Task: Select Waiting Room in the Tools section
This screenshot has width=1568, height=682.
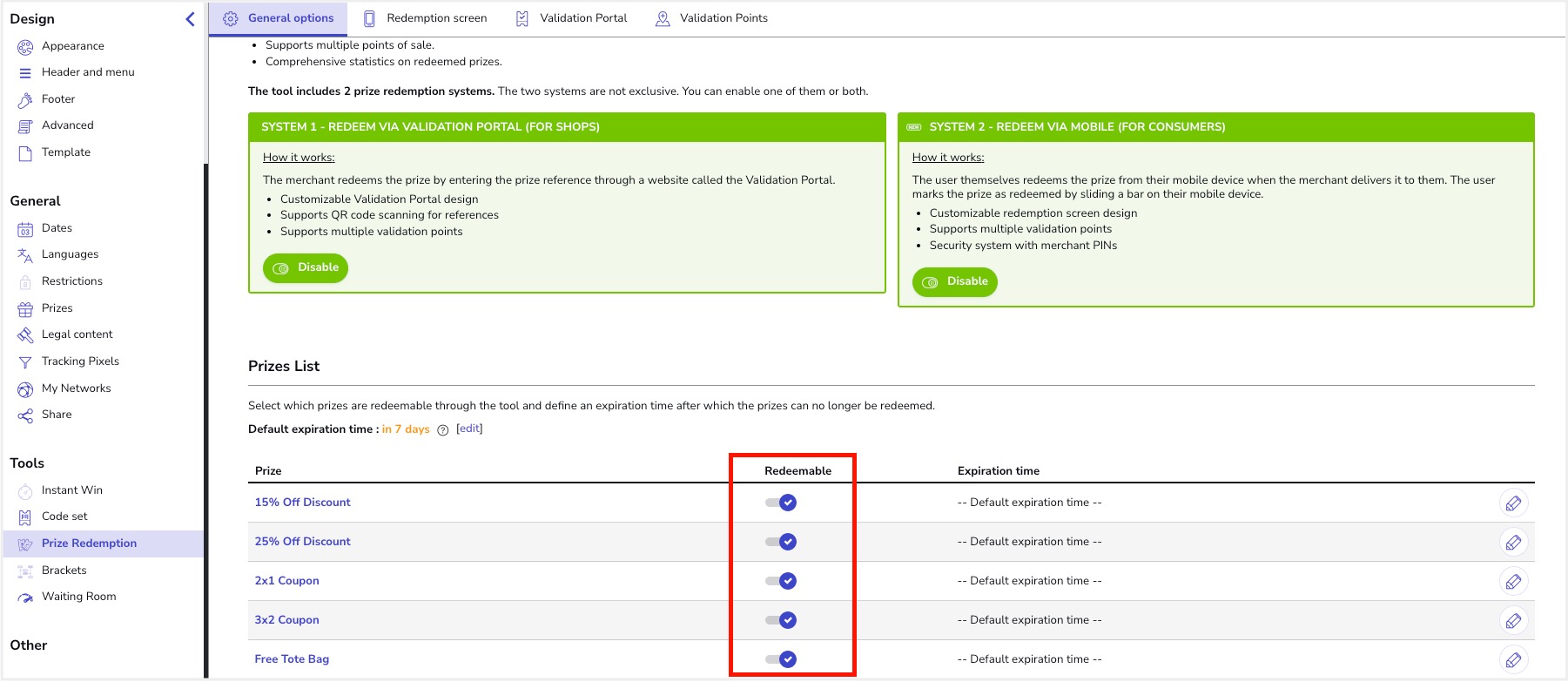Action: (78, 597)
